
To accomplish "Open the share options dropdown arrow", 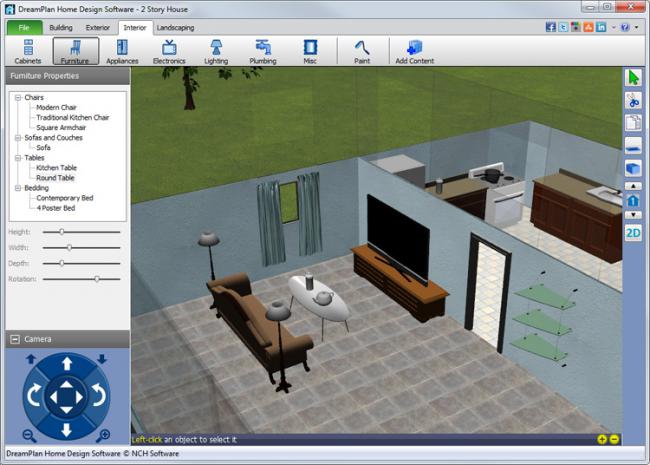I will (613, 28).
